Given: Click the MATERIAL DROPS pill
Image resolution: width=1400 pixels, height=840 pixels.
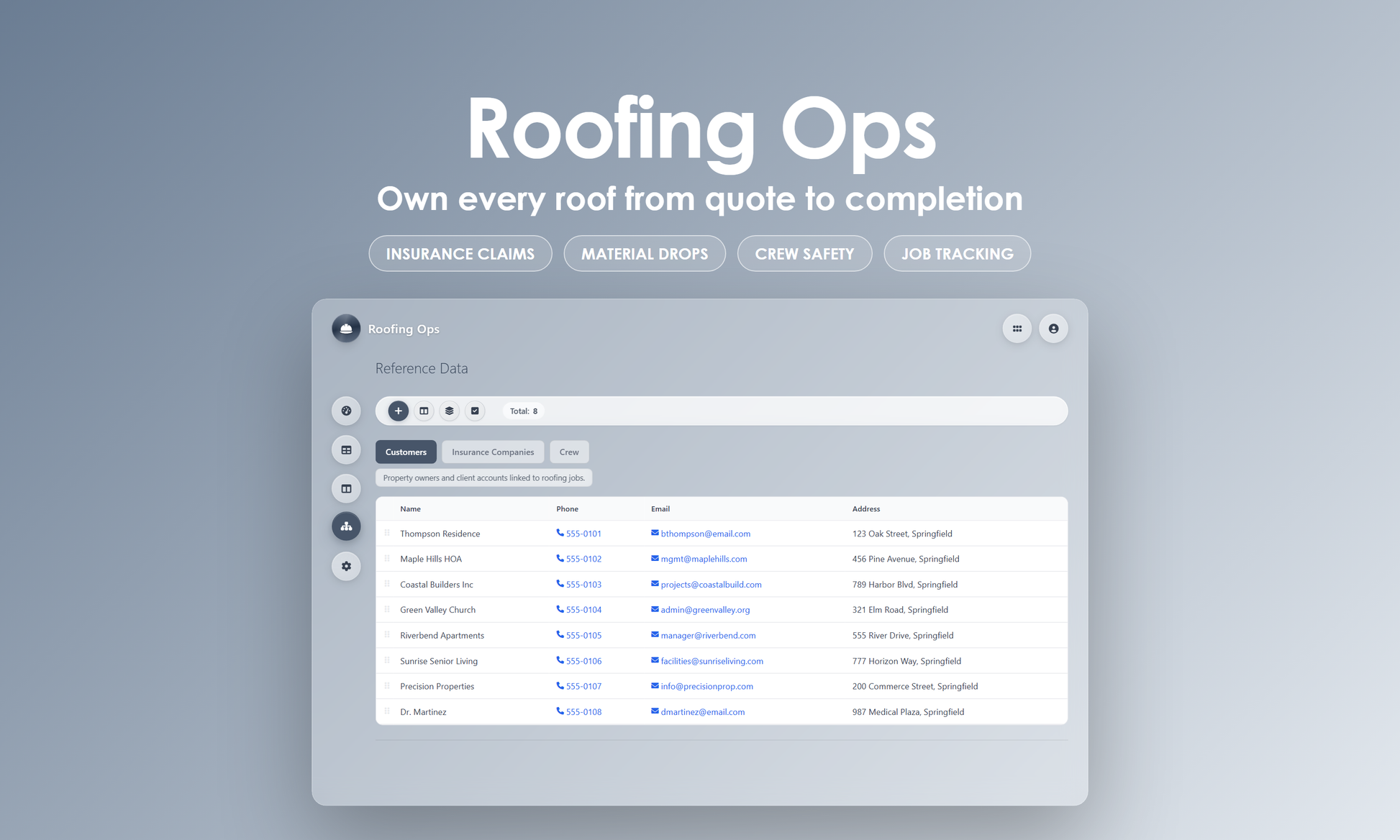Looking at the screenshot, I should (x=645, y=254).
